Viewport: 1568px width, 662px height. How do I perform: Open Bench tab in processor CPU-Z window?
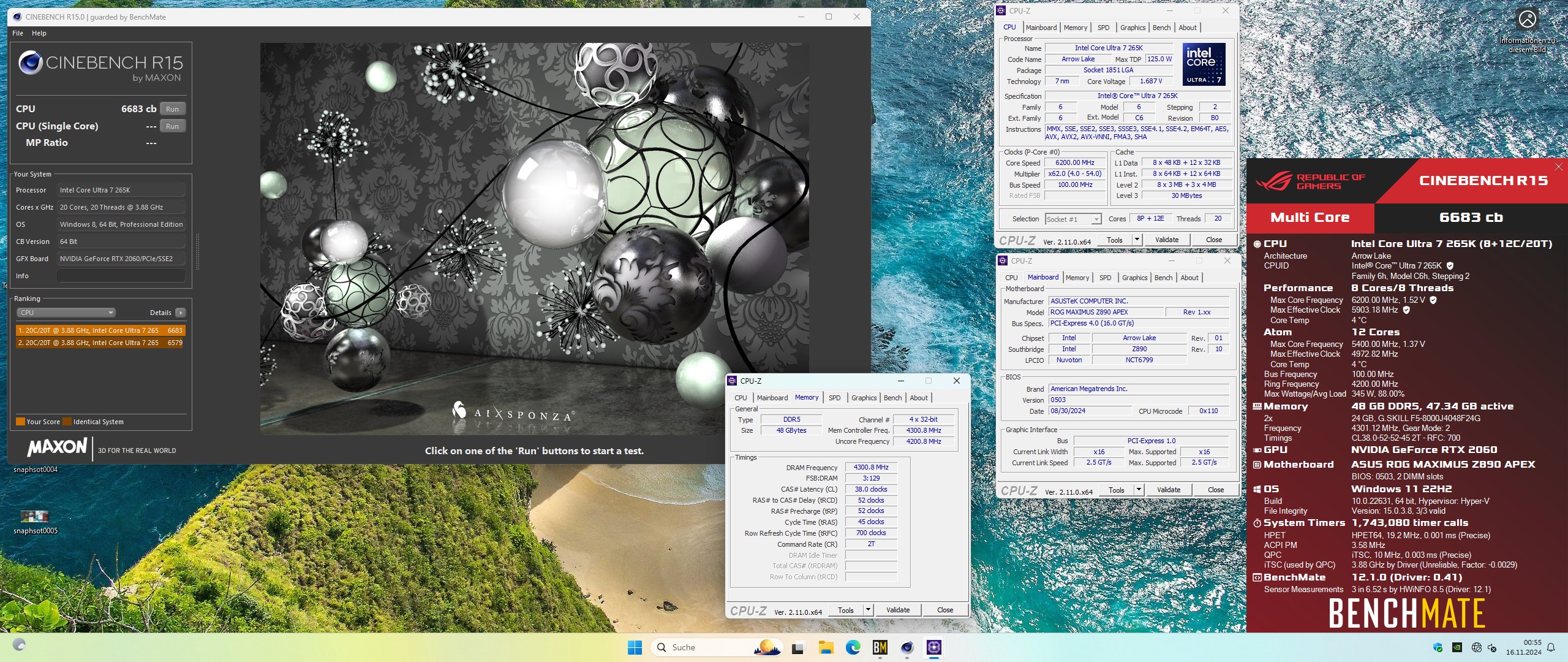[x=1161, y=28]
